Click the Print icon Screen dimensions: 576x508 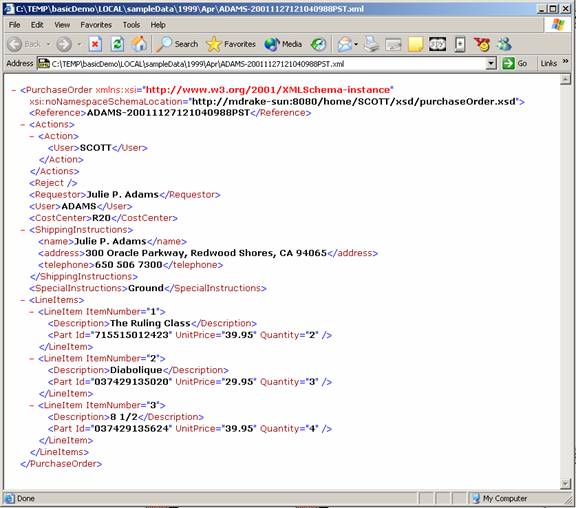(x=371, y=44)
